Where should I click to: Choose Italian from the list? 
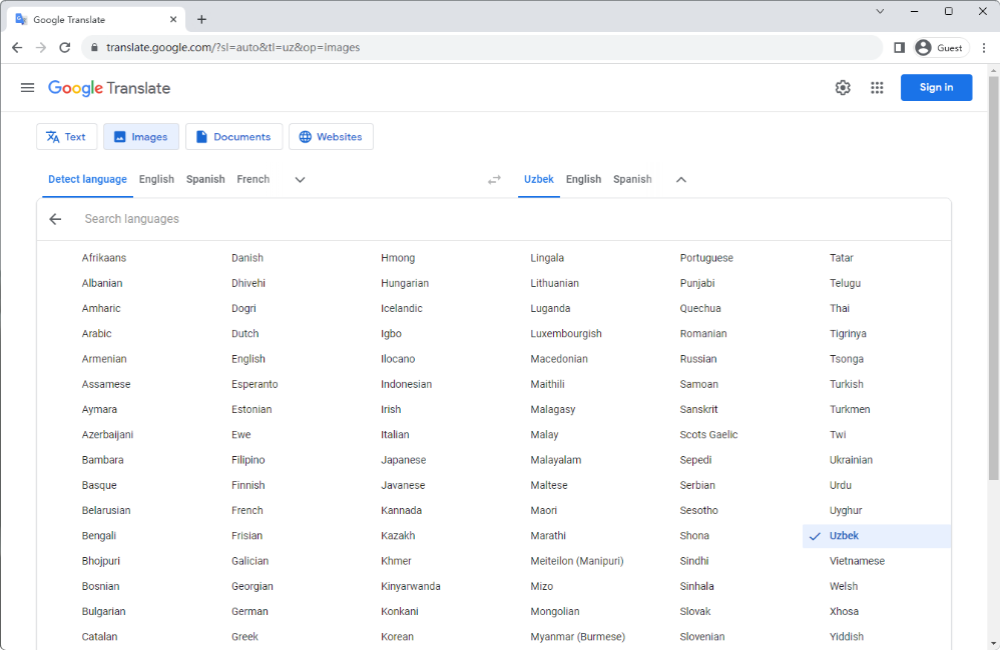tap(395, 434)
